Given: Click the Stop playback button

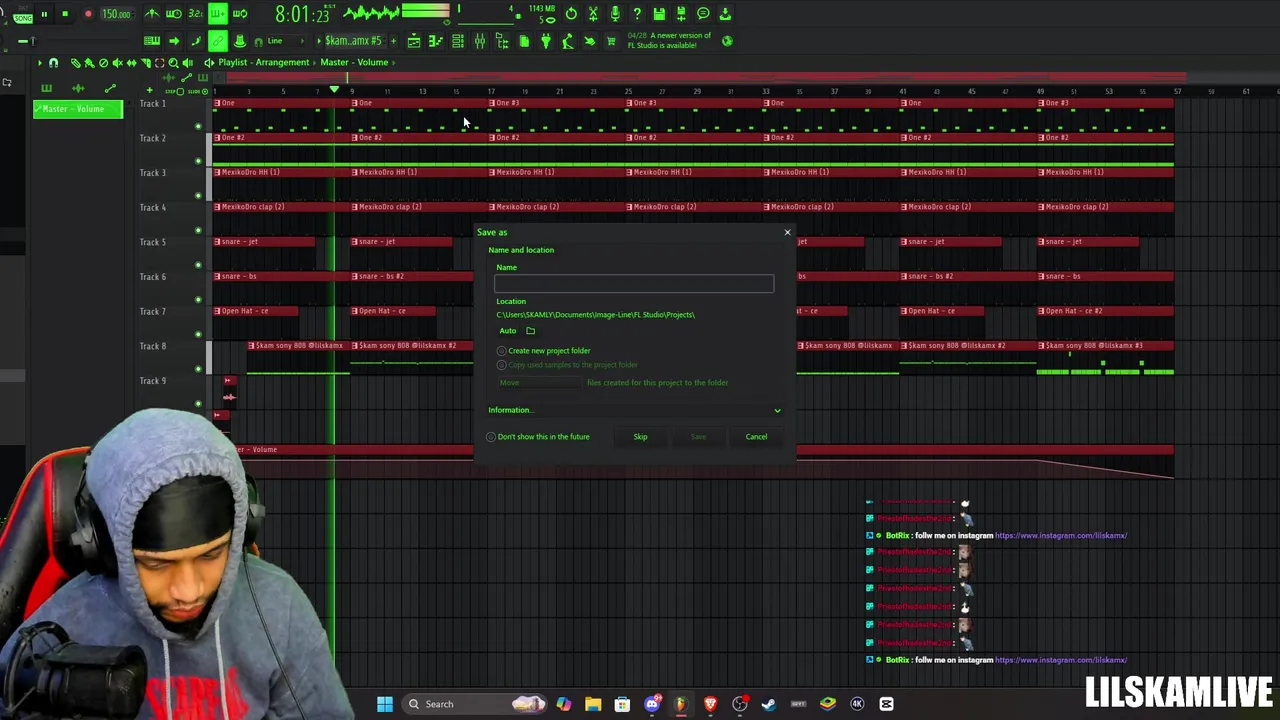Looking at the screenshot, I should click(x=64, y=14).
